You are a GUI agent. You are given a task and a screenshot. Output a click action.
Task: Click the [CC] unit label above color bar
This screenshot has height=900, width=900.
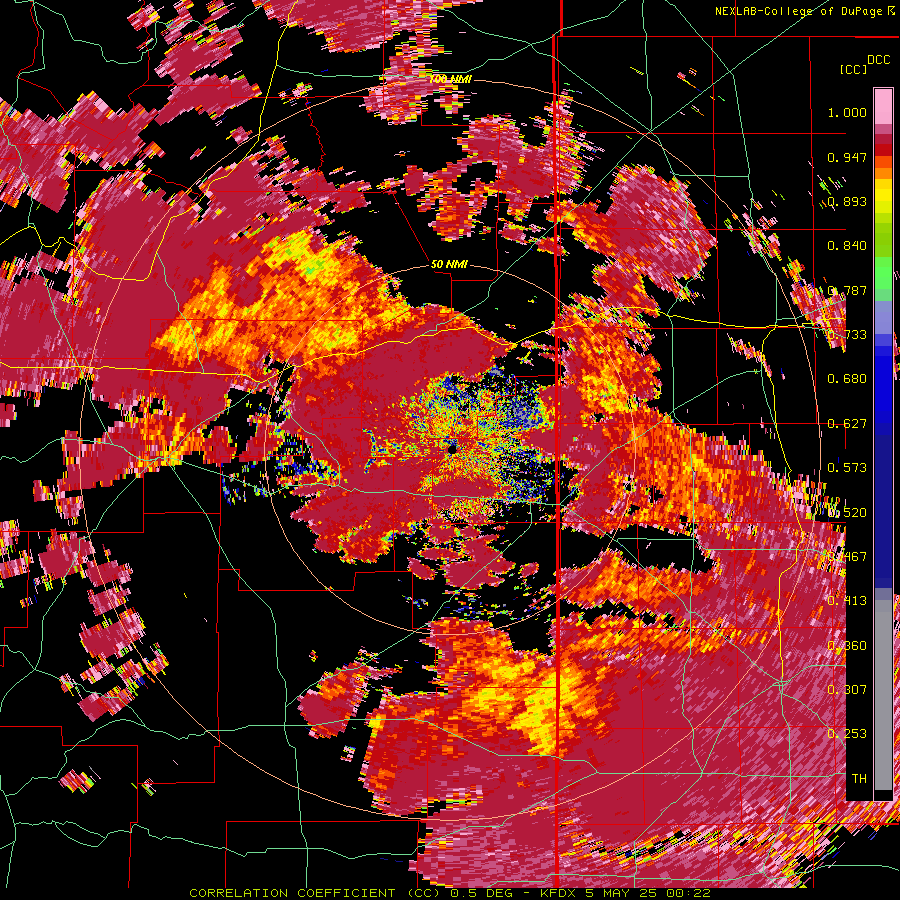click(x=853, y=69)
